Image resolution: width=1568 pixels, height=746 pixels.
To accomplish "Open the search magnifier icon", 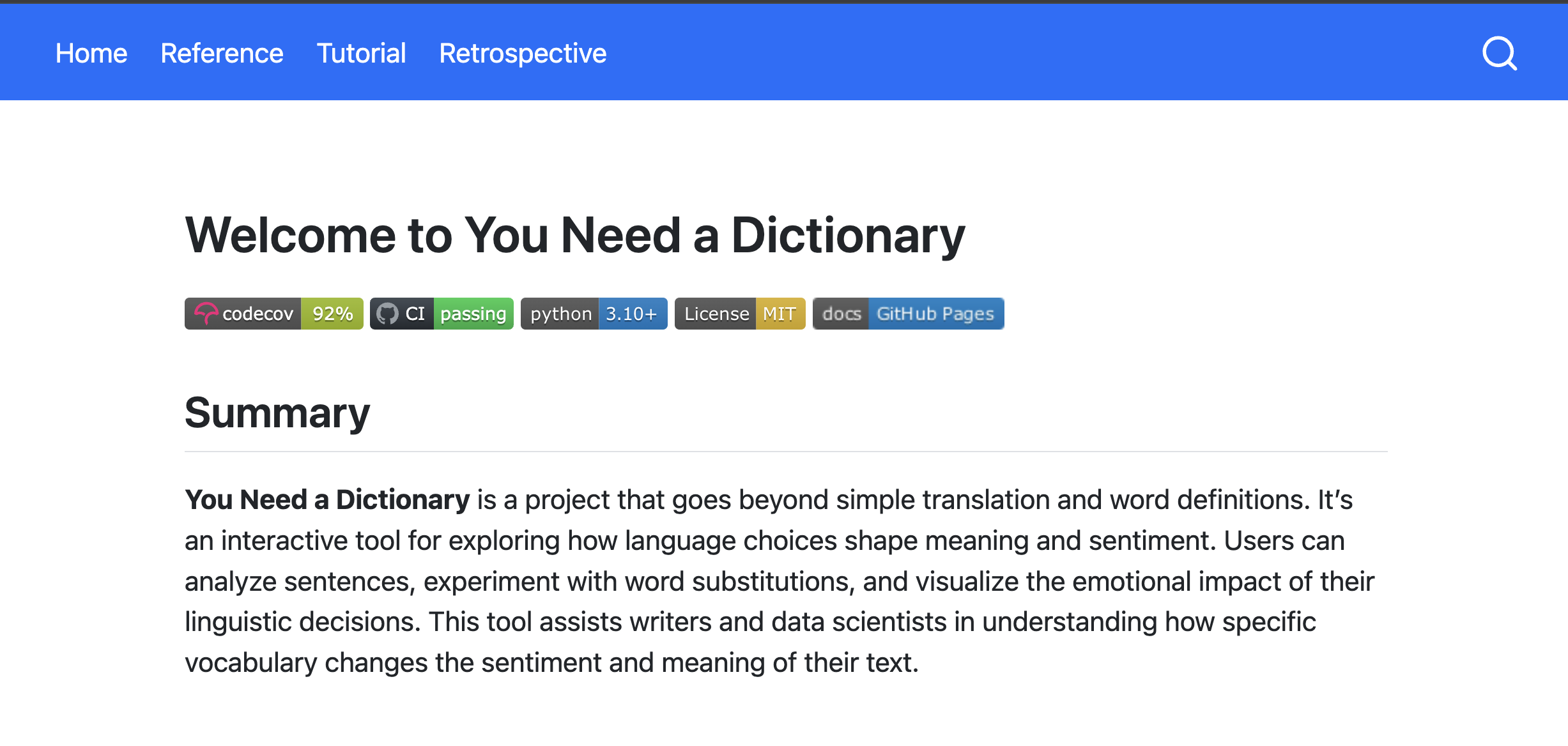I will click(x=1499, y=54).
